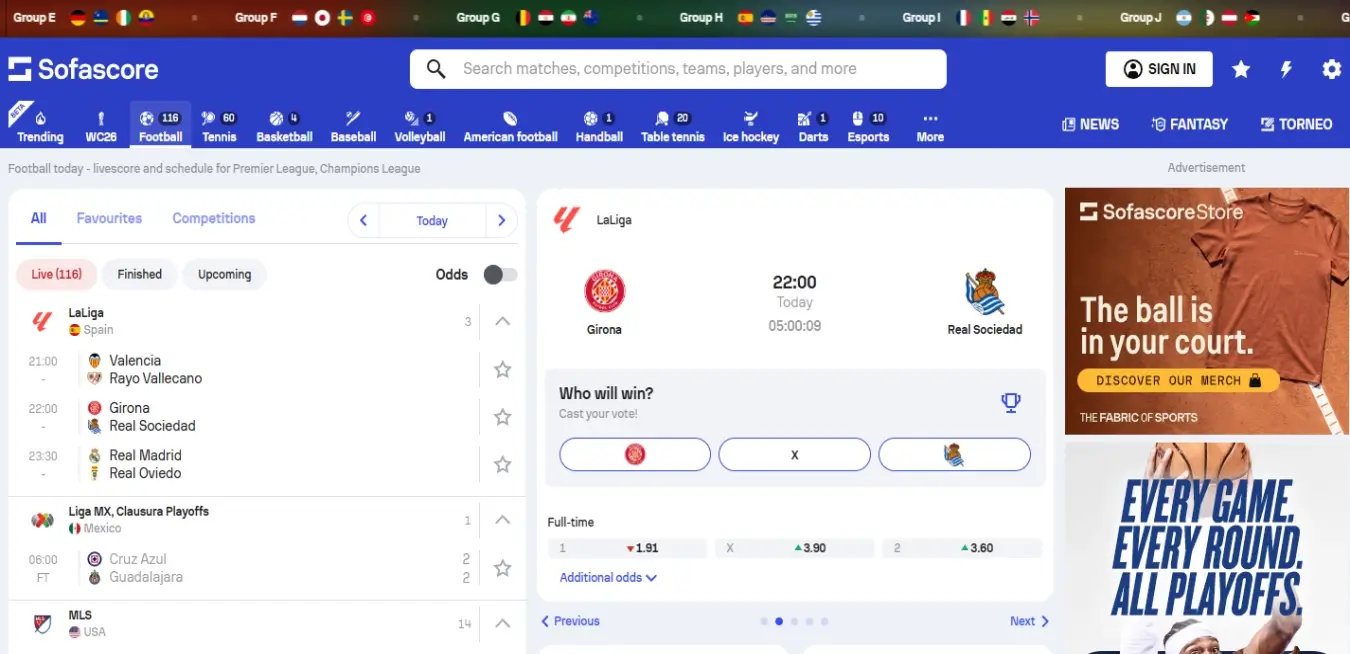Show Upcoming matches filter
Viewport: 1350px width, 654px height.
coord(224,274)
